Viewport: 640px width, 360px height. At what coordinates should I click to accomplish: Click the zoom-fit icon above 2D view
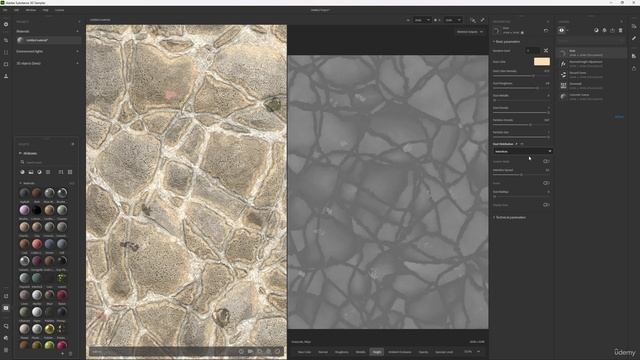[x=473, y=20]
